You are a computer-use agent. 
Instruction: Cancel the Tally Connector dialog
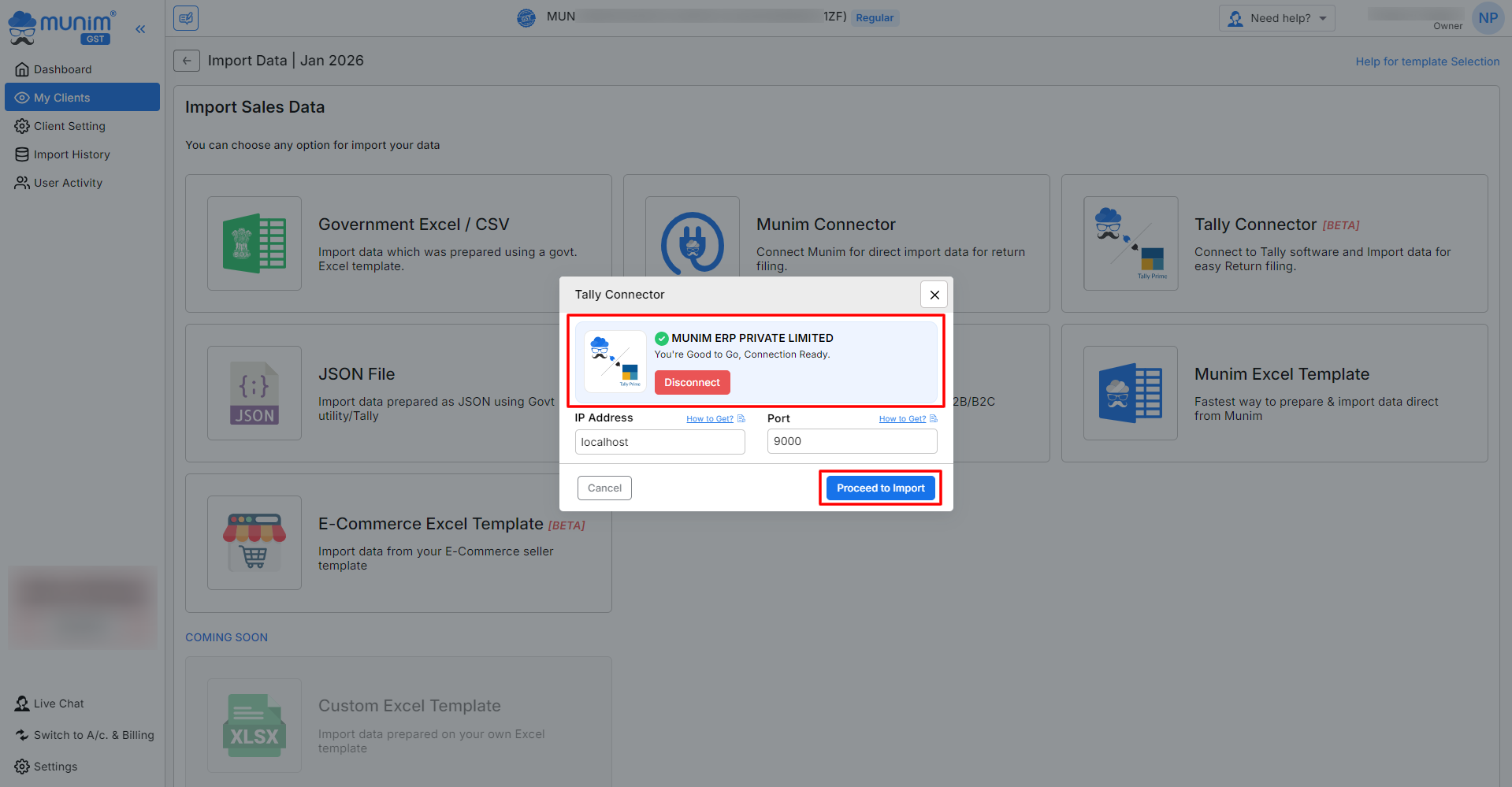coord(604,488)
